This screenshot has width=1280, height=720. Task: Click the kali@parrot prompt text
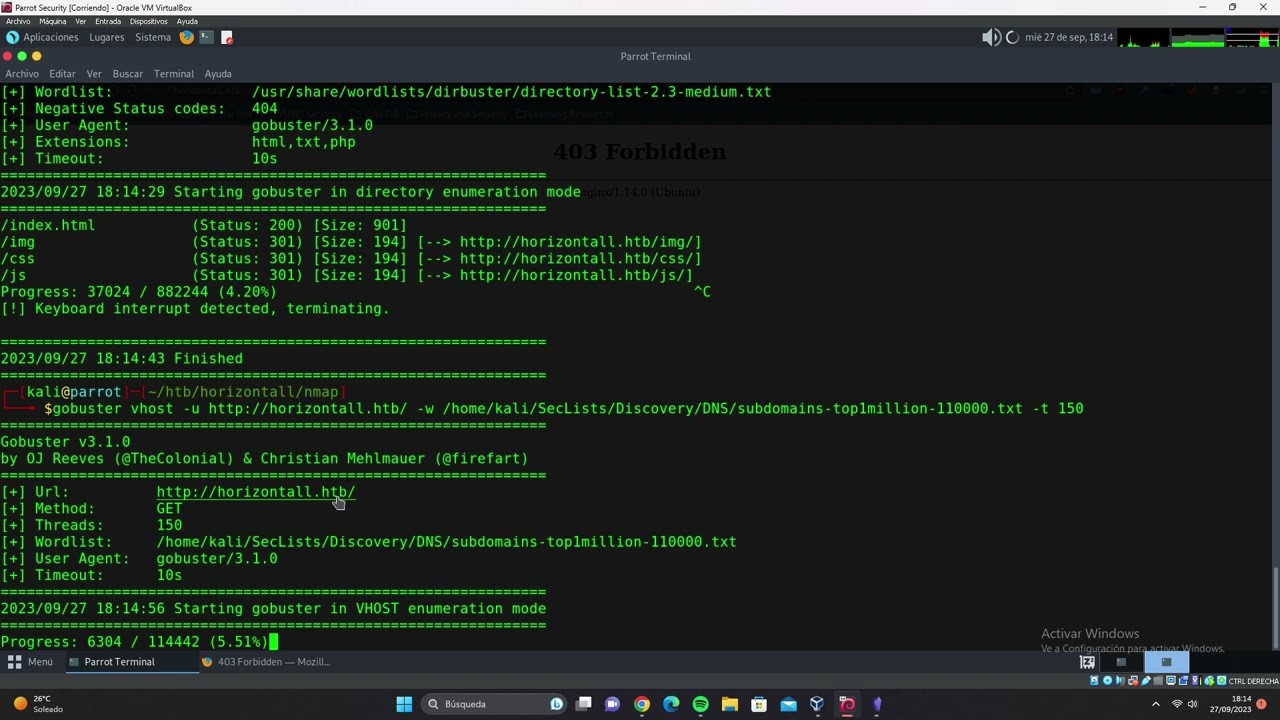[73, 392]
